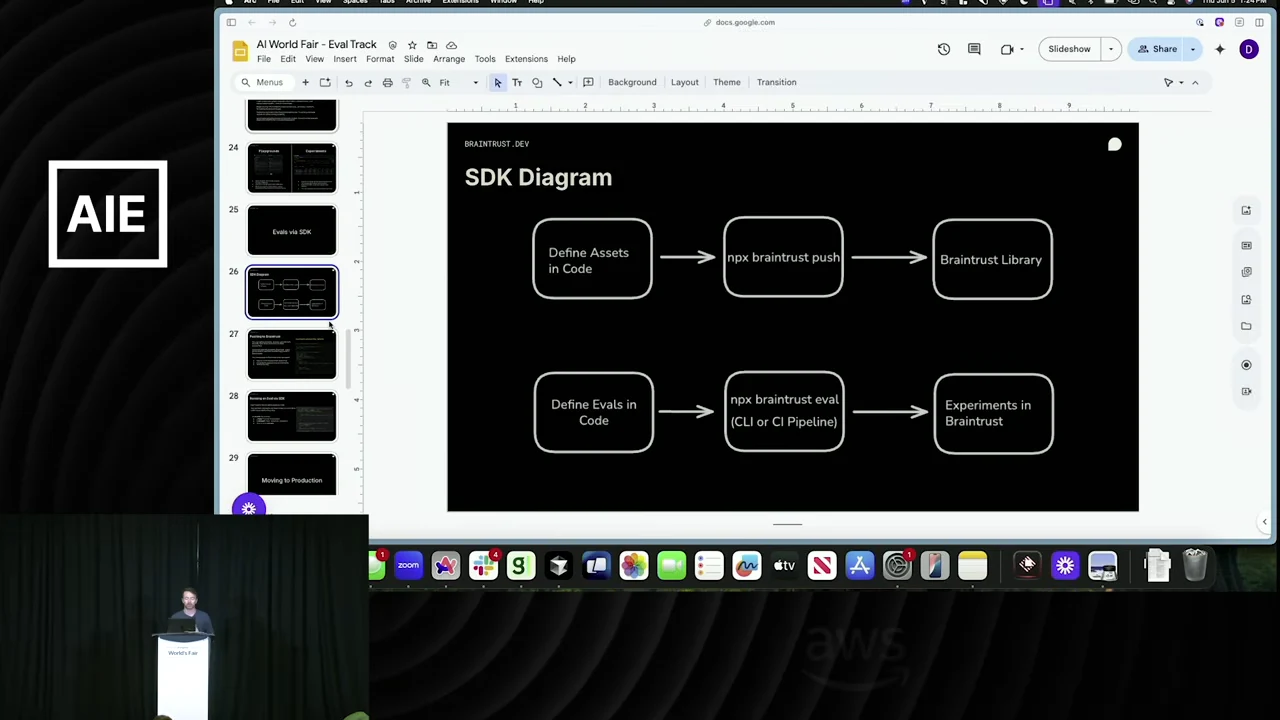This screenshot has width=1280, height=720.
Task: Open the Extensions menu
Action: pos(526,59)
